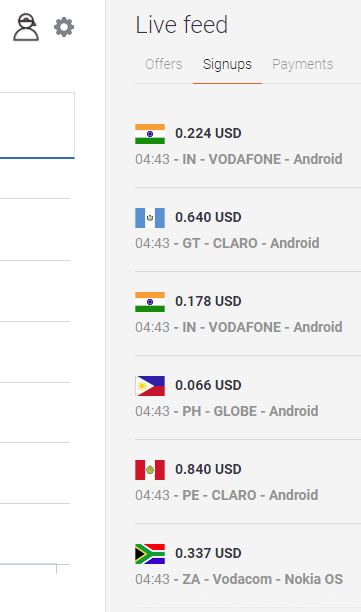Open the Payments tab
The image size is (361, 612).
[302, 64]
